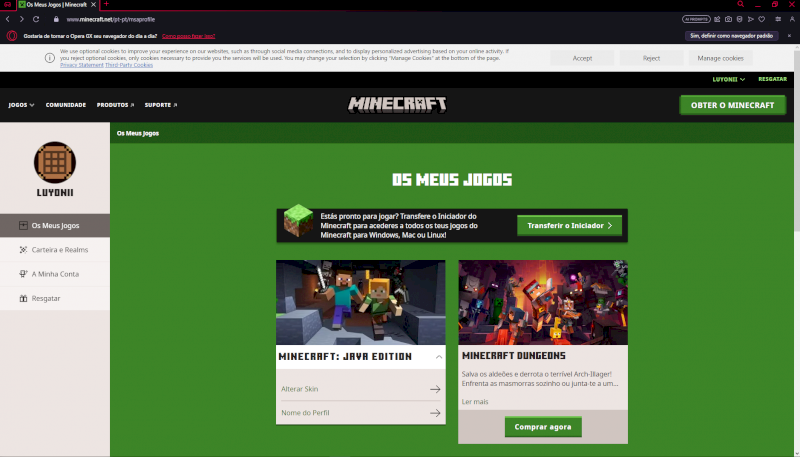Select Os Meus Jogos in sidebar
This screenshot has height=457, width=800.
pos(55,225)
